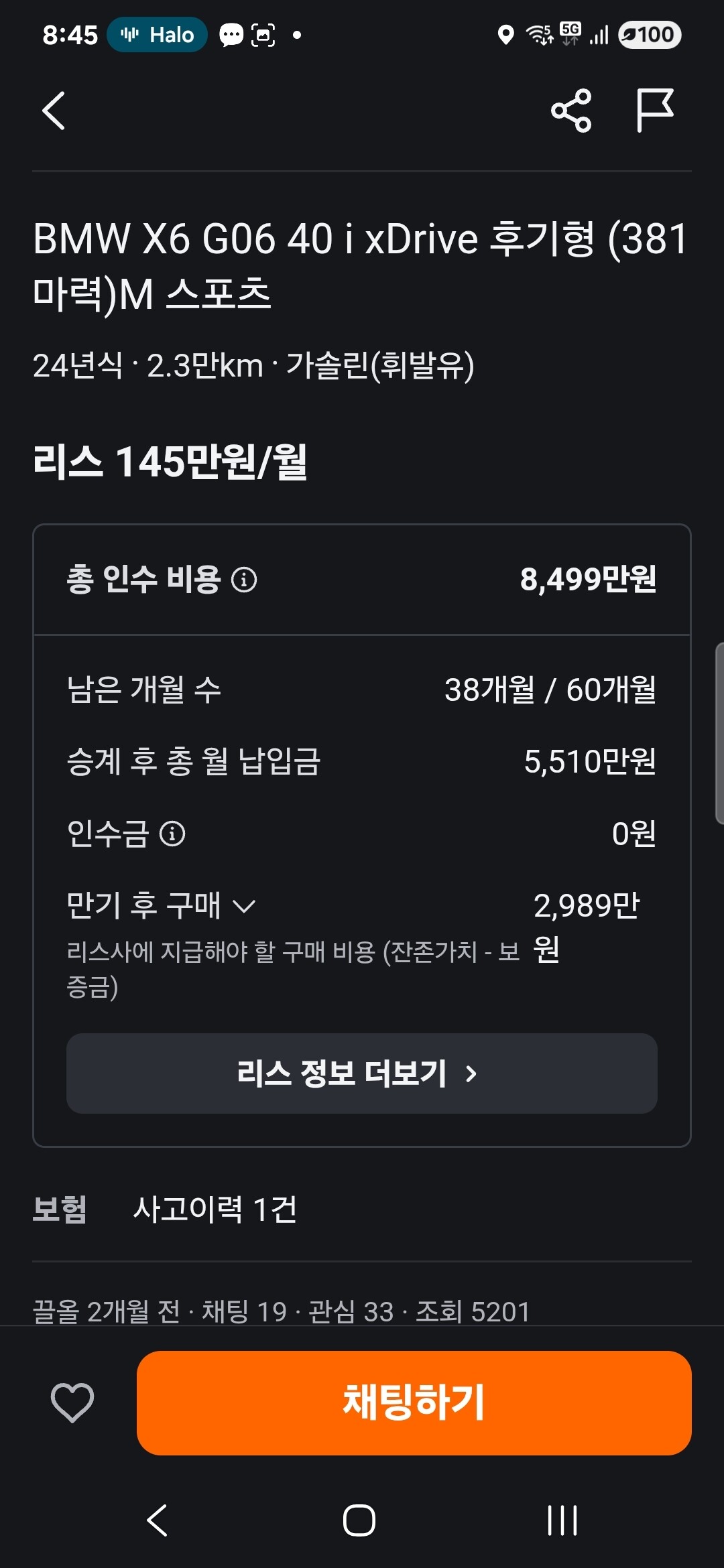The image size is (724, 1568).
Task: Expand the 만기 후 구매 dropdown chevron
Action: click(244, 907)
